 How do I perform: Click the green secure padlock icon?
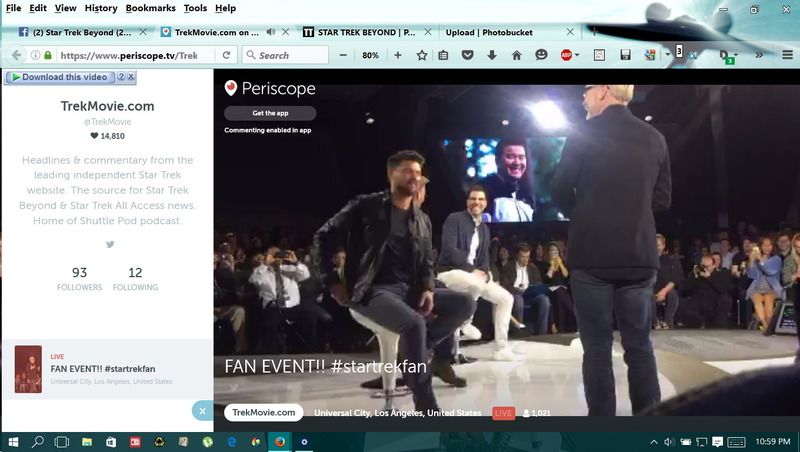(48, 55)
